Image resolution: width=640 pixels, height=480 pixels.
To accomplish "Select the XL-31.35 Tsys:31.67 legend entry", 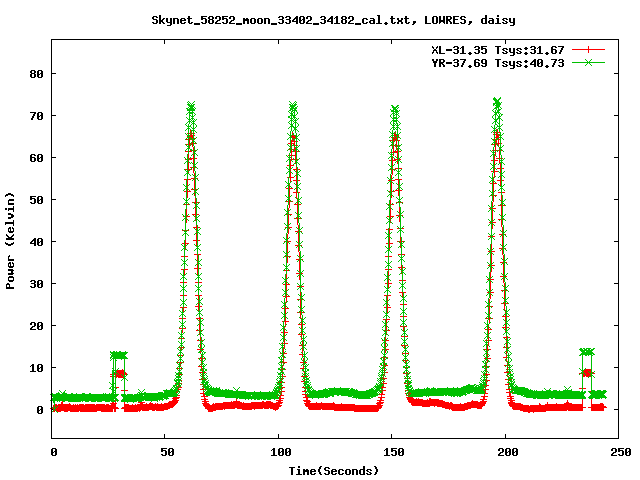I will click(498, 50).
